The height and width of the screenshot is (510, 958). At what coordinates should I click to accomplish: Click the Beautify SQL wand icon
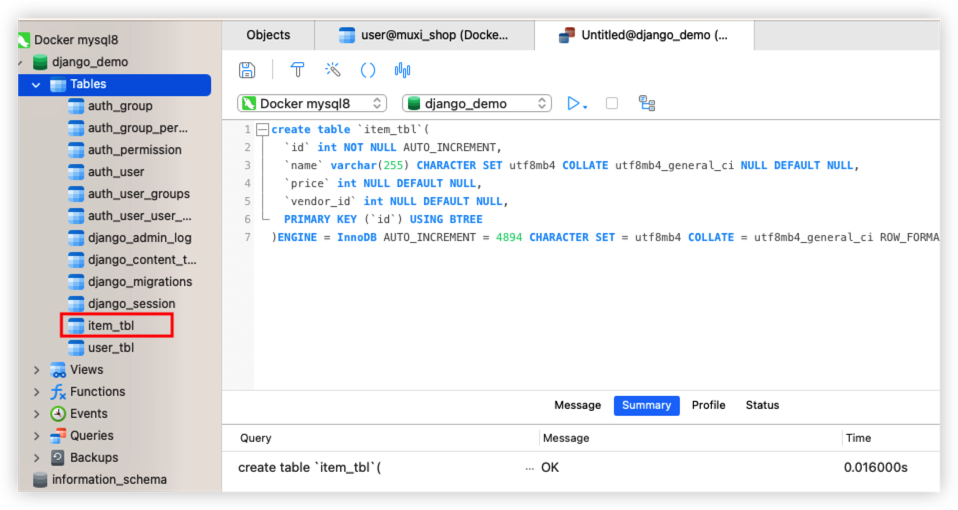(x=333, y=70)
